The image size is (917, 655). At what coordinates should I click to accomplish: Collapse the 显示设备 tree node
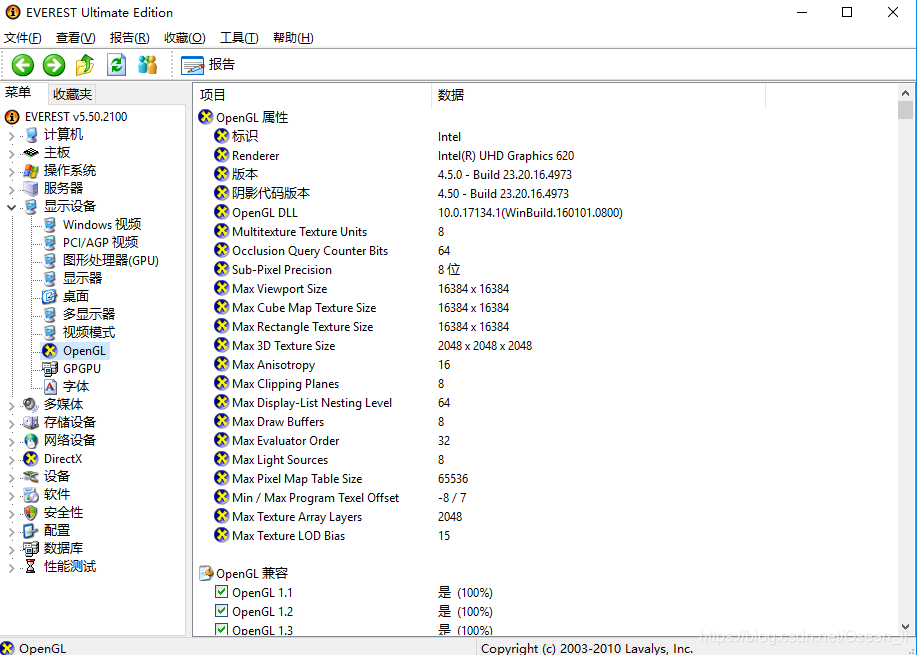(11, 207)
